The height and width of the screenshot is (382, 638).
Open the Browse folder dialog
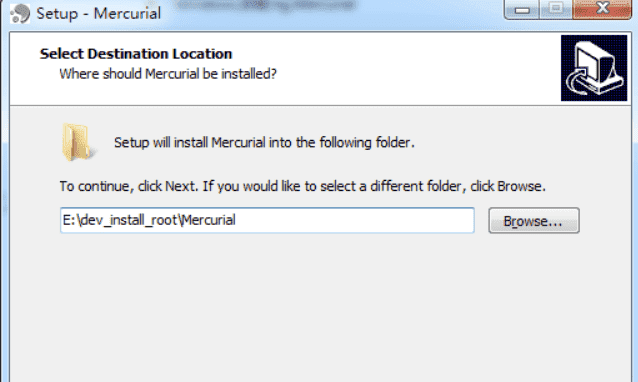coord(534,220)
